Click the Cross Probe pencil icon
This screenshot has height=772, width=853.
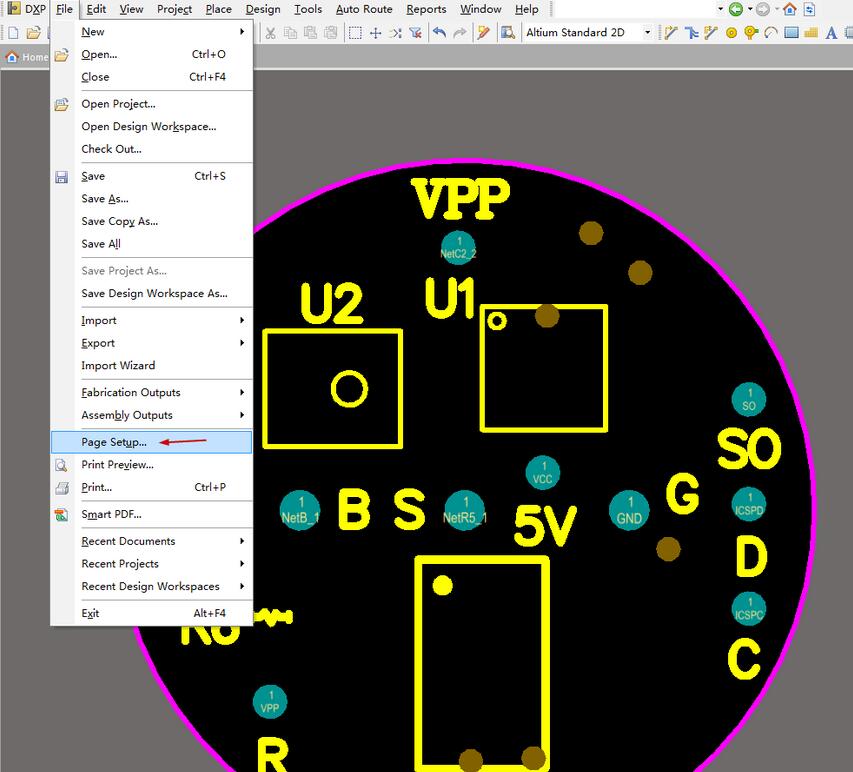(484, 33)
